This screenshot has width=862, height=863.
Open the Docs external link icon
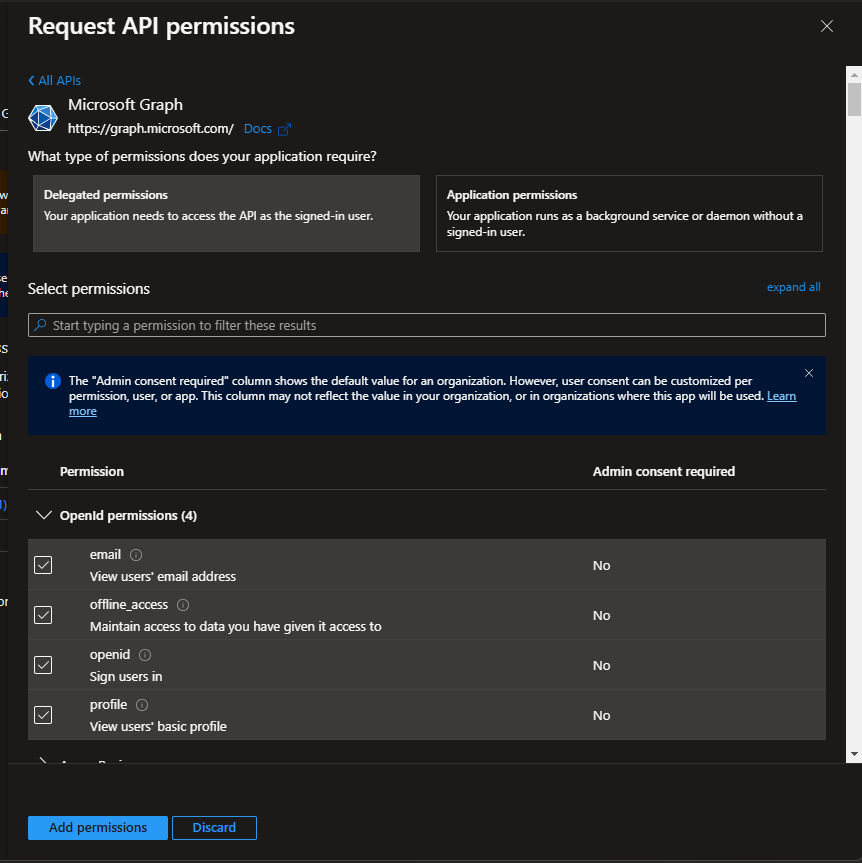pyautogui.click(x=284, y=129)
